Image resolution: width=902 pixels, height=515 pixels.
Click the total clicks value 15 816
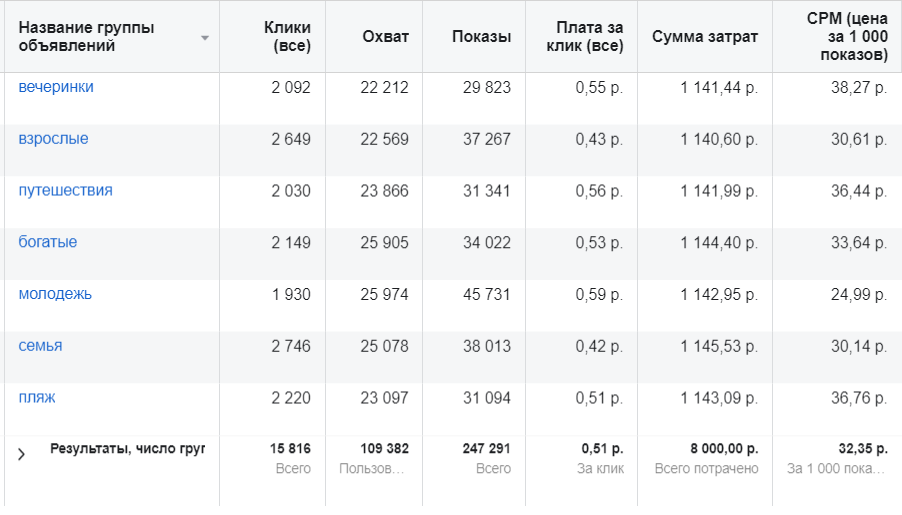click(290, 449)
